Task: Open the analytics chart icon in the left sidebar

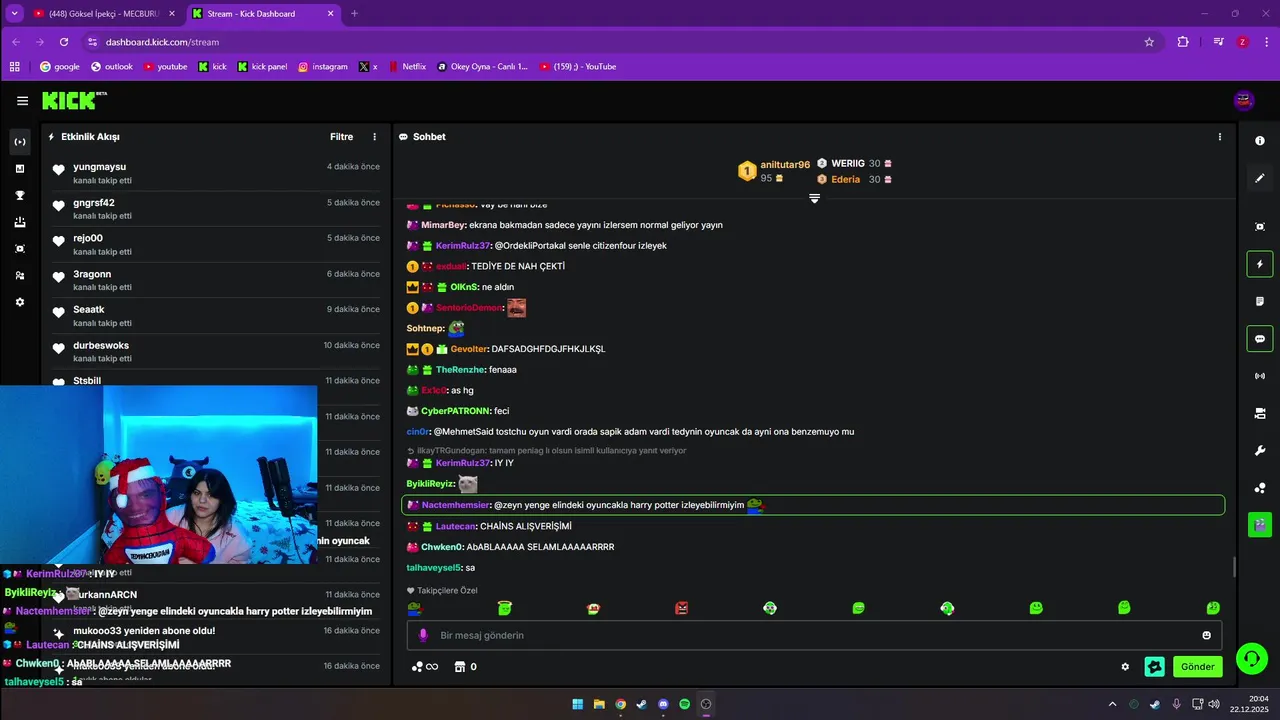Action: [x=20, y=169]
